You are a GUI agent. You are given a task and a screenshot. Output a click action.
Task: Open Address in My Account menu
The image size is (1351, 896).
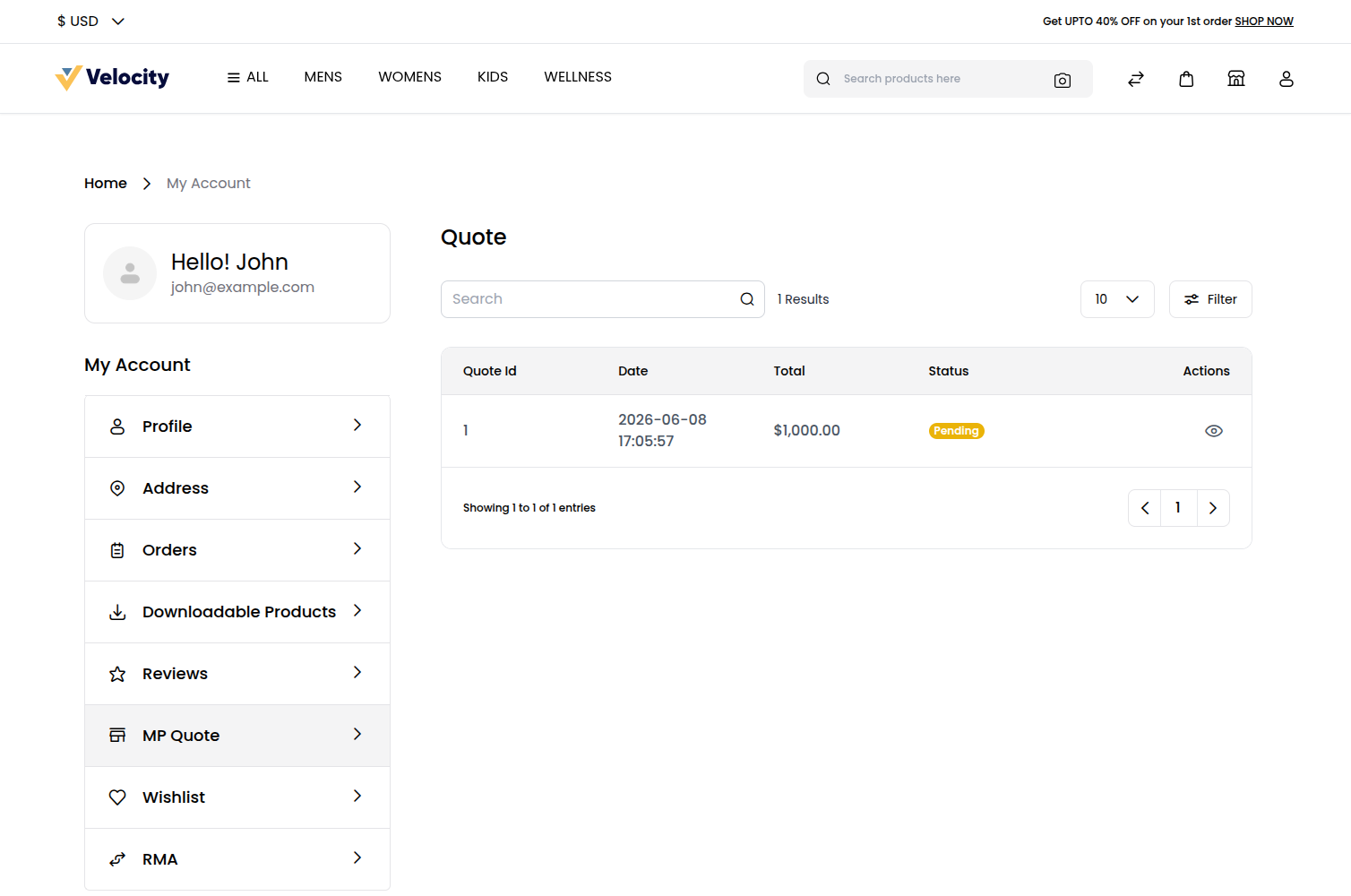click(x=237, y=488)
